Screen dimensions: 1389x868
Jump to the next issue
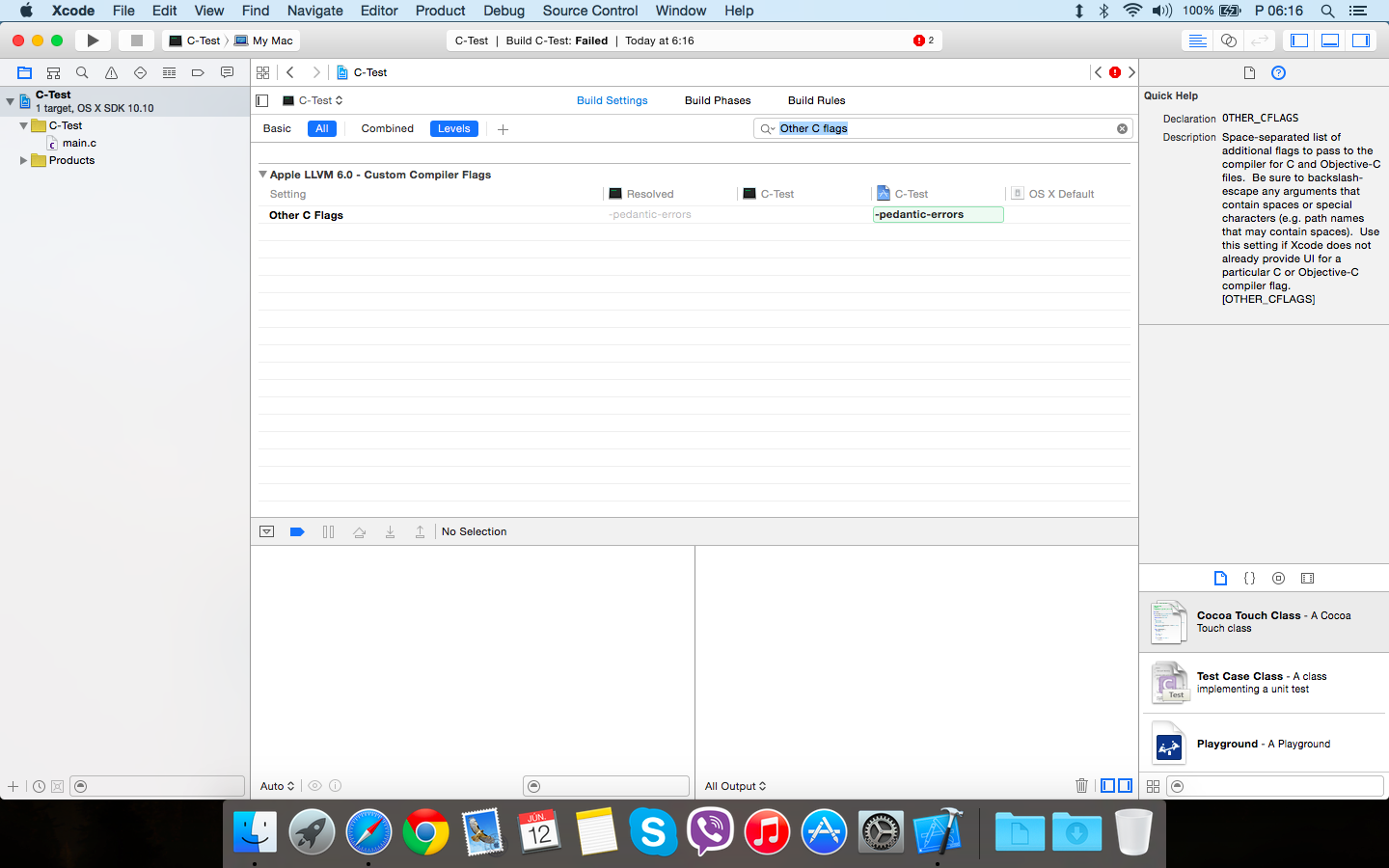(1131, 72)
